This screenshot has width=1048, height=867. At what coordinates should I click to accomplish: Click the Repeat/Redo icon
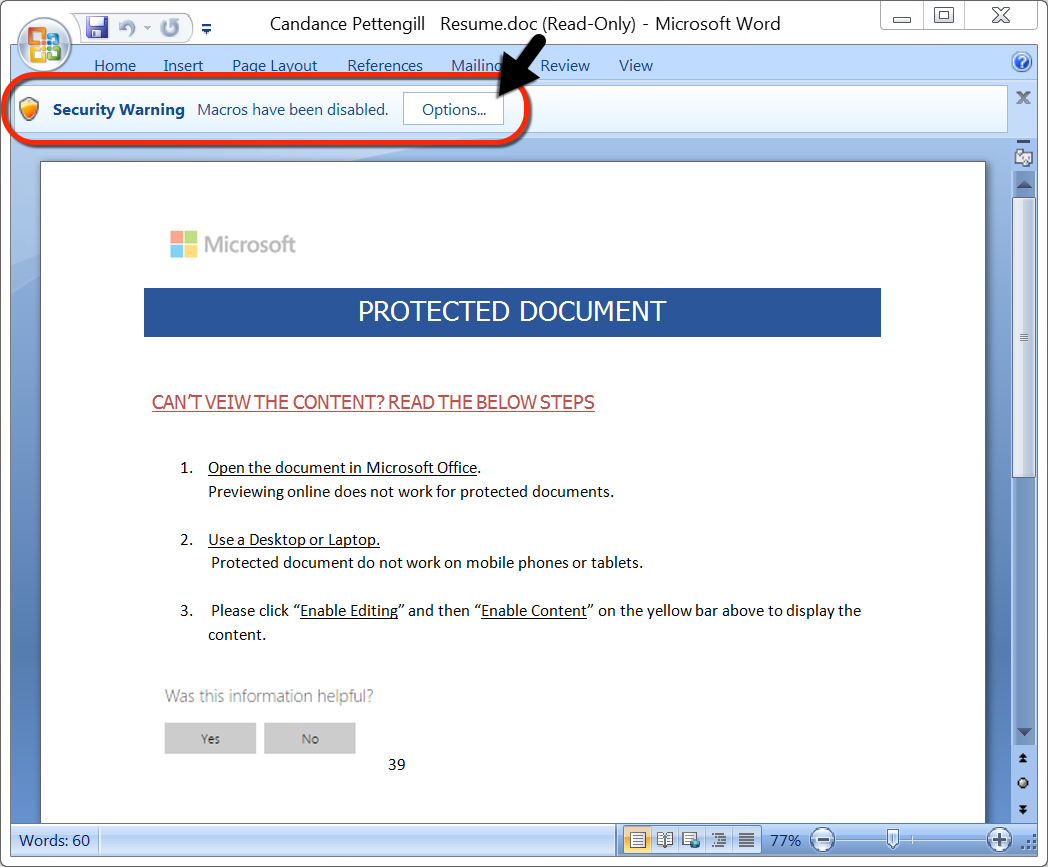170,27
